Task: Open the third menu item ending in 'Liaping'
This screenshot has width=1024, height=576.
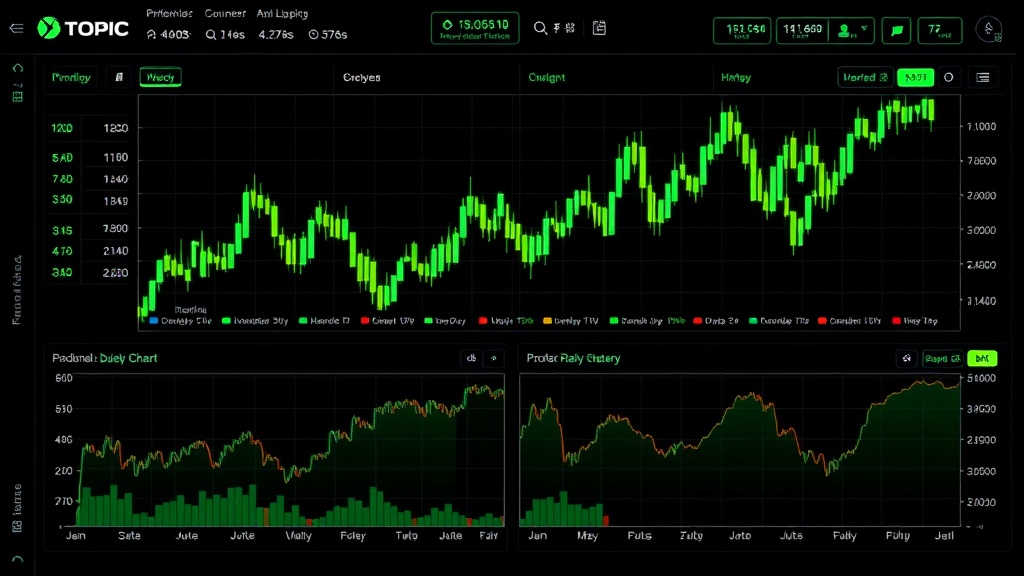Action: 282,13
